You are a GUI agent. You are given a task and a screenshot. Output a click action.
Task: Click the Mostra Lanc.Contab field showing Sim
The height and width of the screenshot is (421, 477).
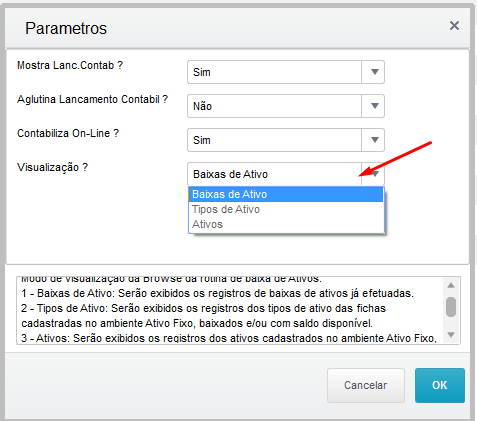click(x=274, y=72)
